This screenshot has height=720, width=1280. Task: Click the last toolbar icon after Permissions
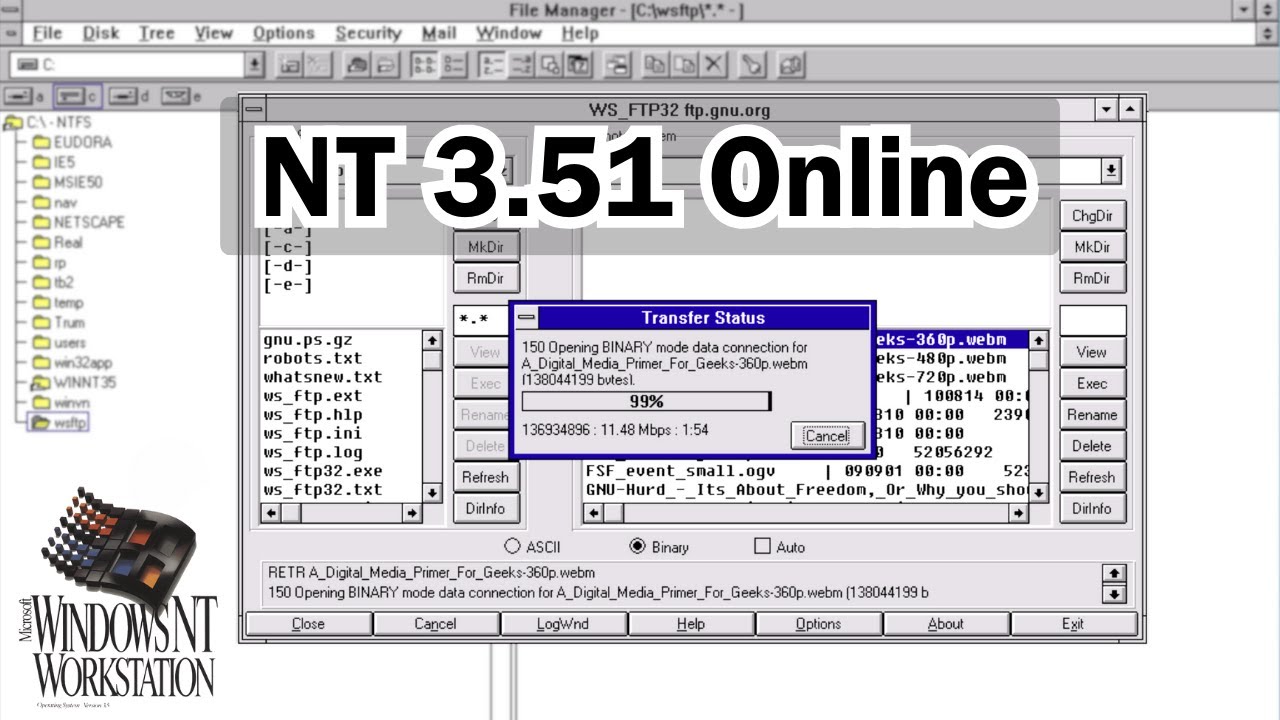(x=792, y=65)
